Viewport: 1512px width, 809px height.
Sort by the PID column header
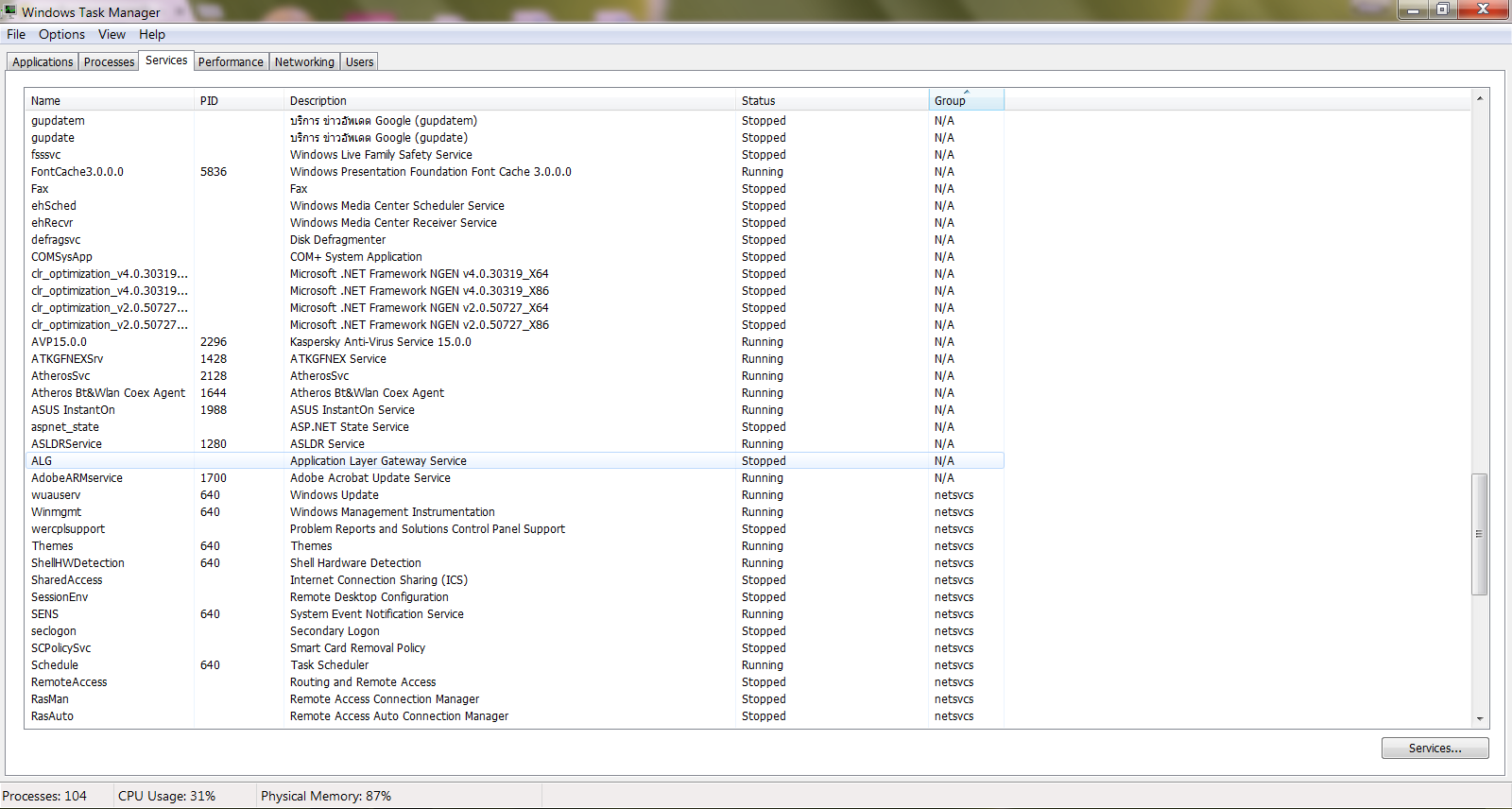(x=239, y=100)
